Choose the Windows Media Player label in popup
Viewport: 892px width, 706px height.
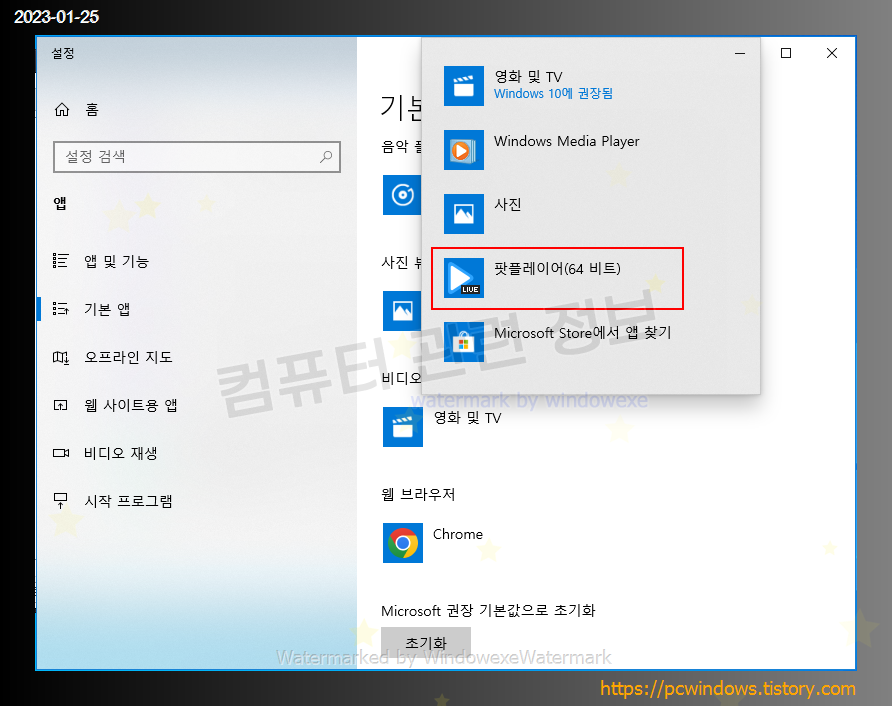point(567,141)
